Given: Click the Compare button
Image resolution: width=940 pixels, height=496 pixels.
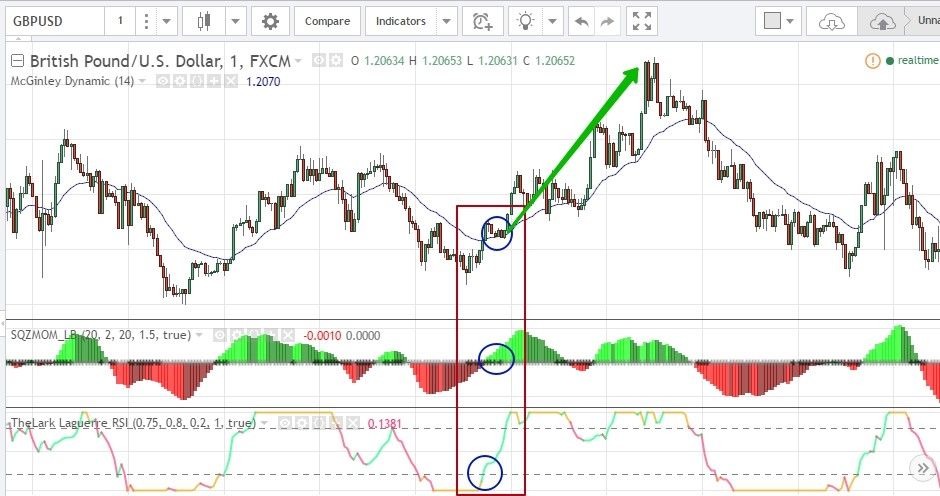Looking at the screenshot, I should [327, 22].
